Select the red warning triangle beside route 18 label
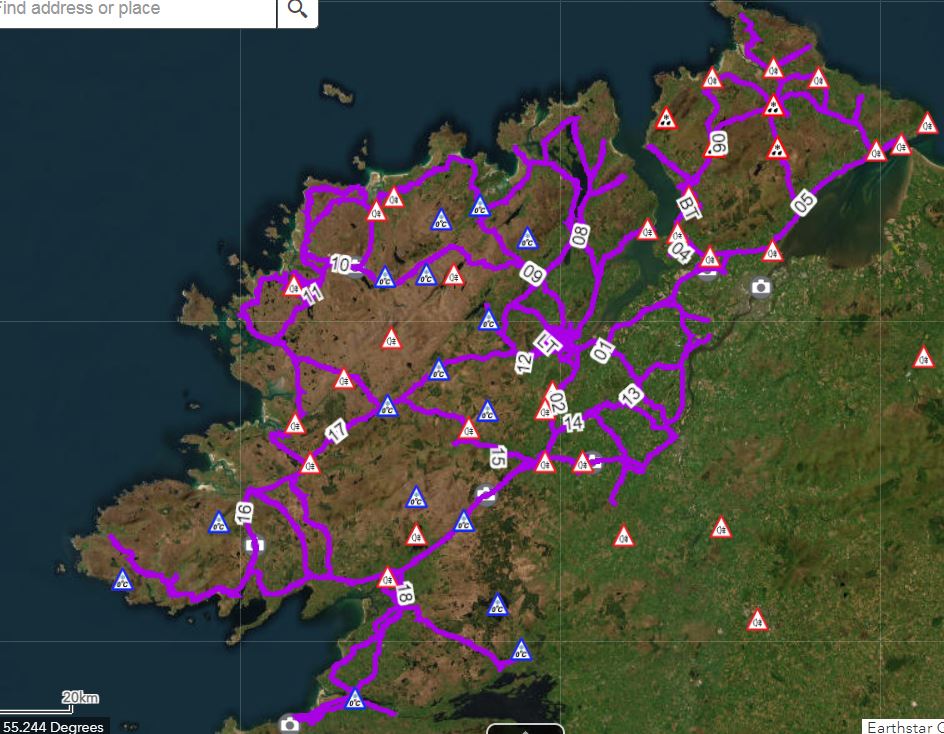This screenshot has width=944, height=734. tap(387, 578)
